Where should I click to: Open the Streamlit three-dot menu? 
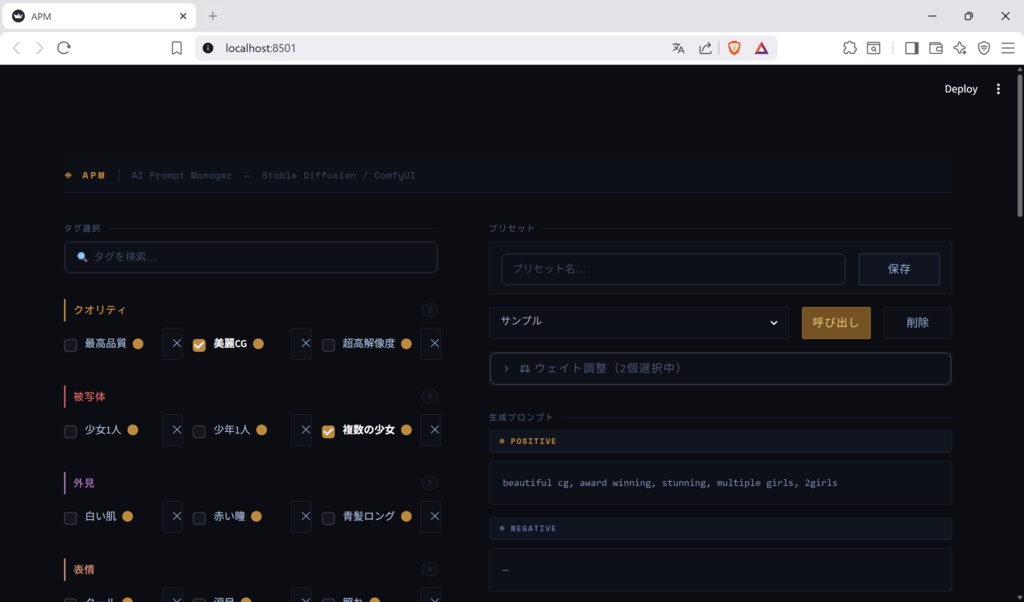(x=998, y=89)
